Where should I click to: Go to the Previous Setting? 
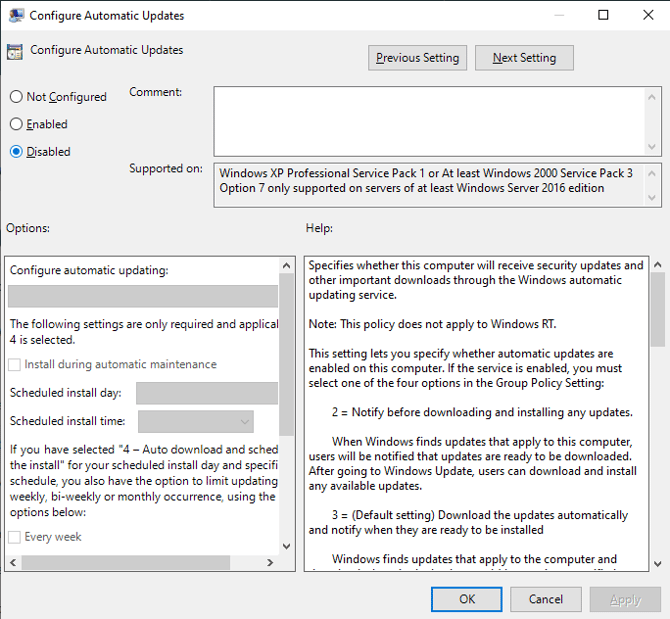[417, 58]
